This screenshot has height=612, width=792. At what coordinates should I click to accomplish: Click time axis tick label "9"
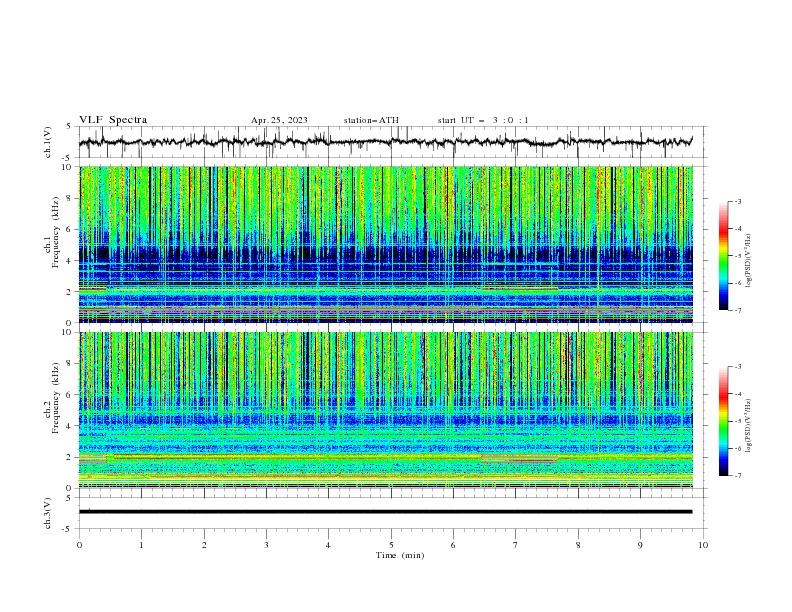640,545
